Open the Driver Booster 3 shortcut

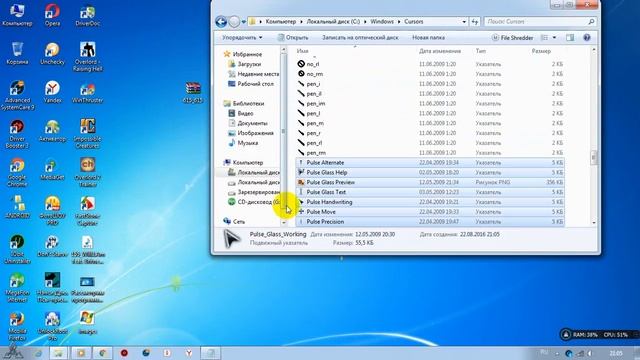(17, 133)
